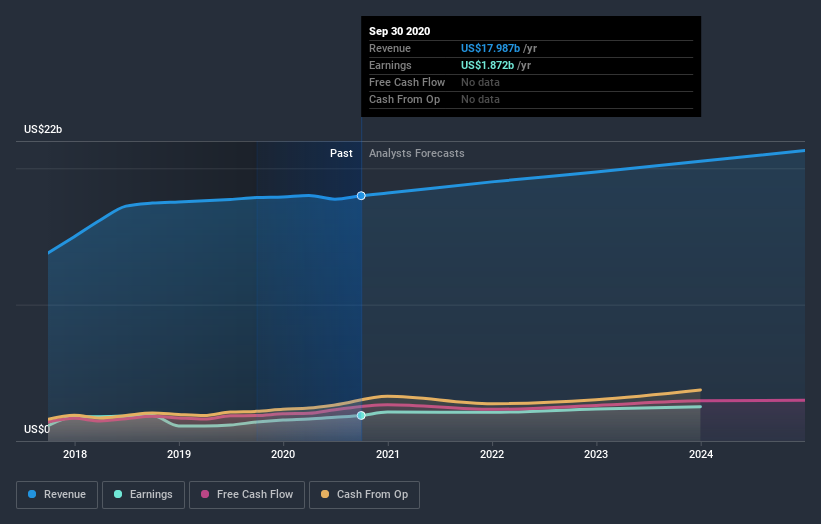Click the Past section label

pyautogui.click(x=341, y=153)
